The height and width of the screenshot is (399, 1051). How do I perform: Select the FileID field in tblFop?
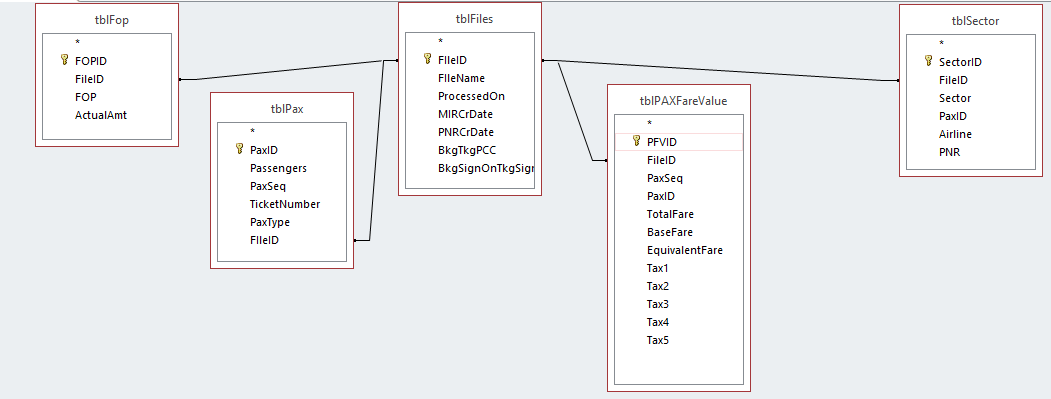coord(107,79)
